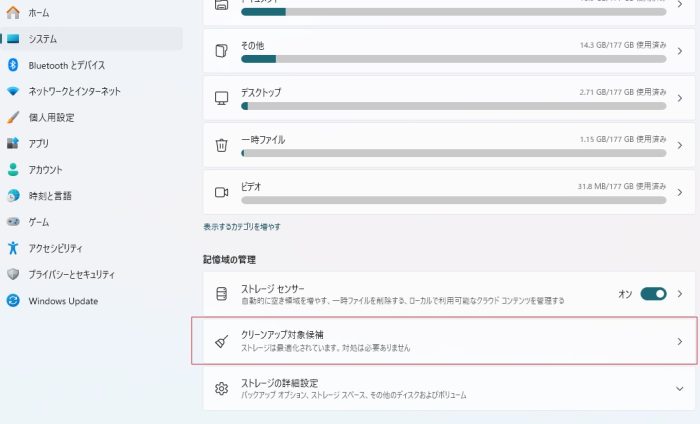Click the 記憶域の管理 section heading
This screenshot has height=424, width=700.
tap(229, 260)
